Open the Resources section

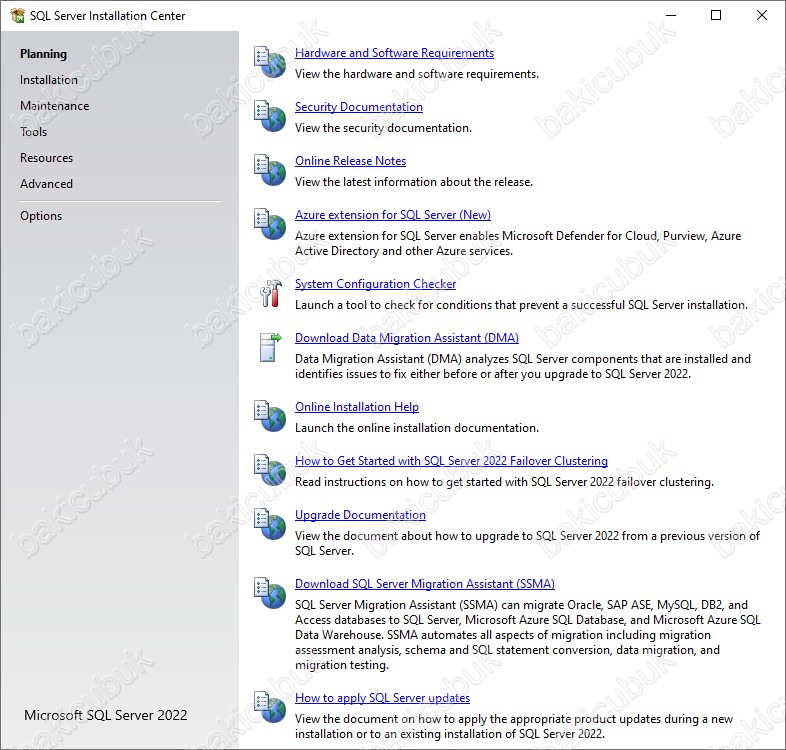(x=46, y=158)
